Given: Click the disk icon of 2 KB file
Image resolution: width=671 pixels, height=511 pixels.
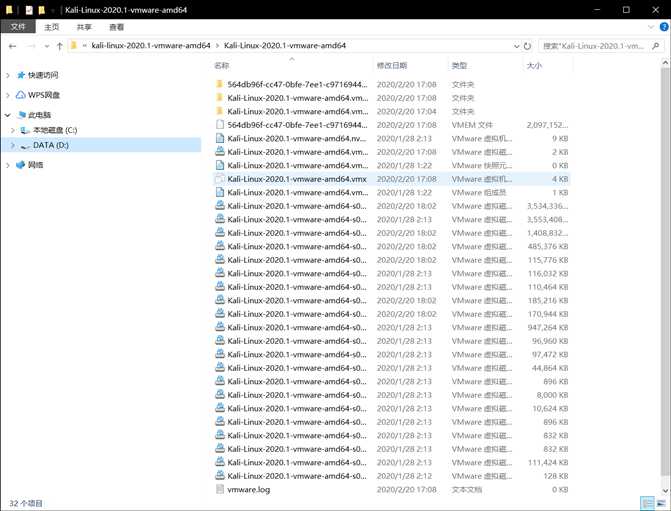Looking at the screenshot, I should [220, 152].
